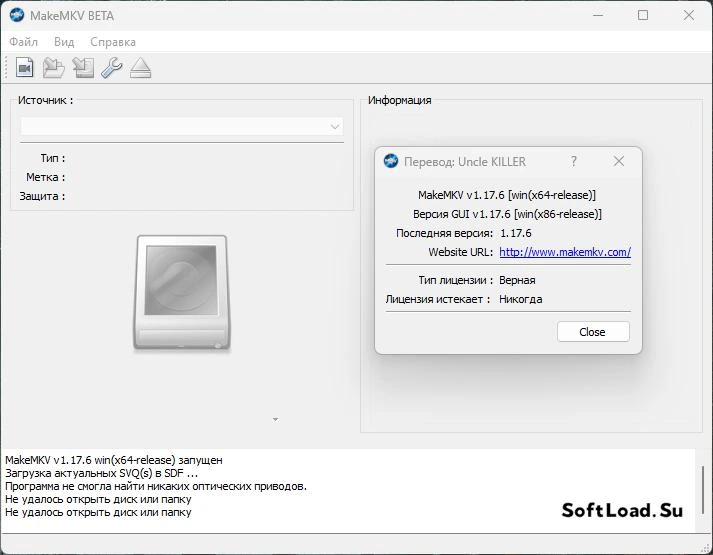Click the small arrow below drive image
Screen dimensions: 713x555
point(275,419)
